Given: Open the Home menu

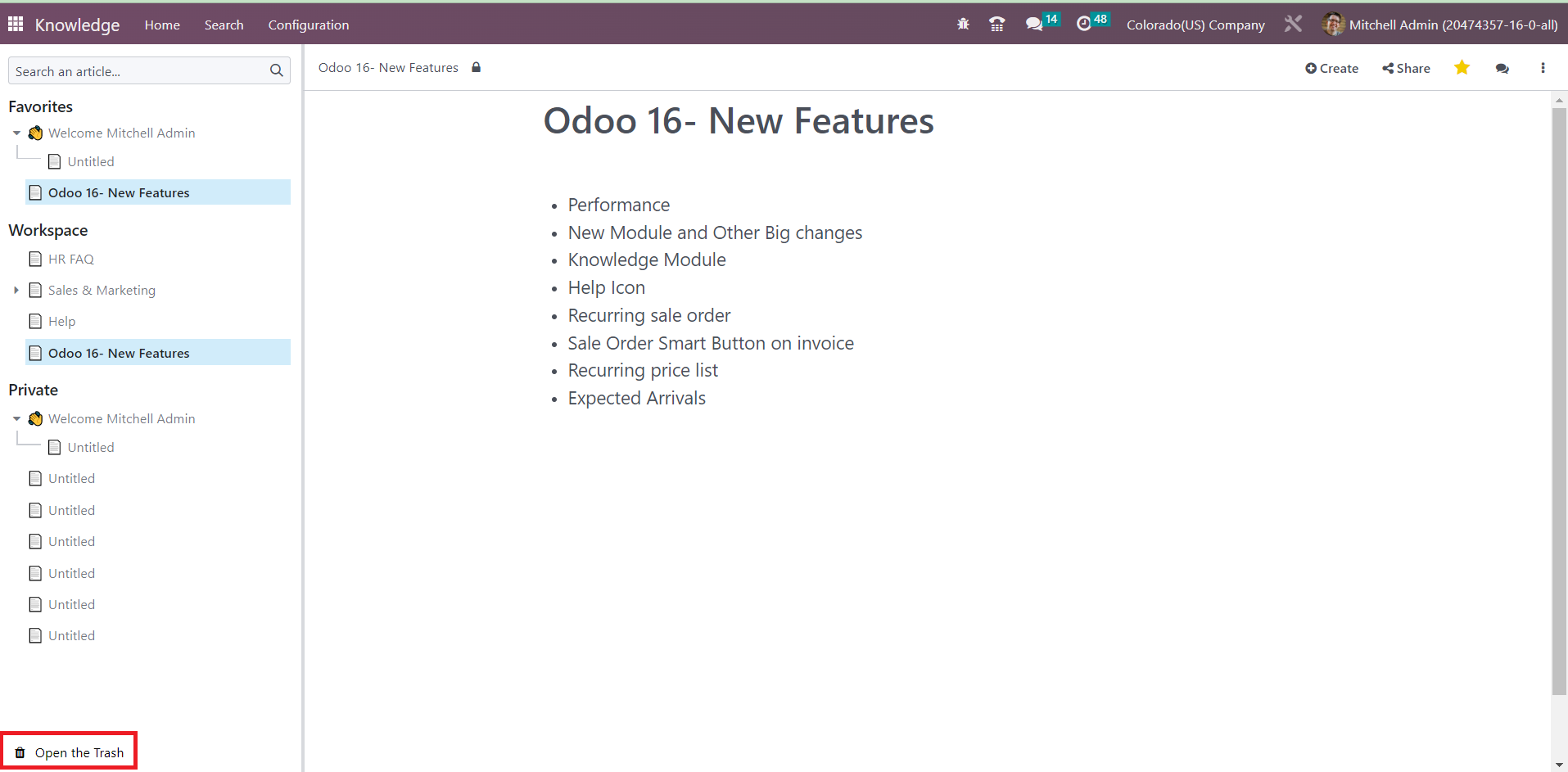Looking at the screenshot, I should tap(162, 25).
